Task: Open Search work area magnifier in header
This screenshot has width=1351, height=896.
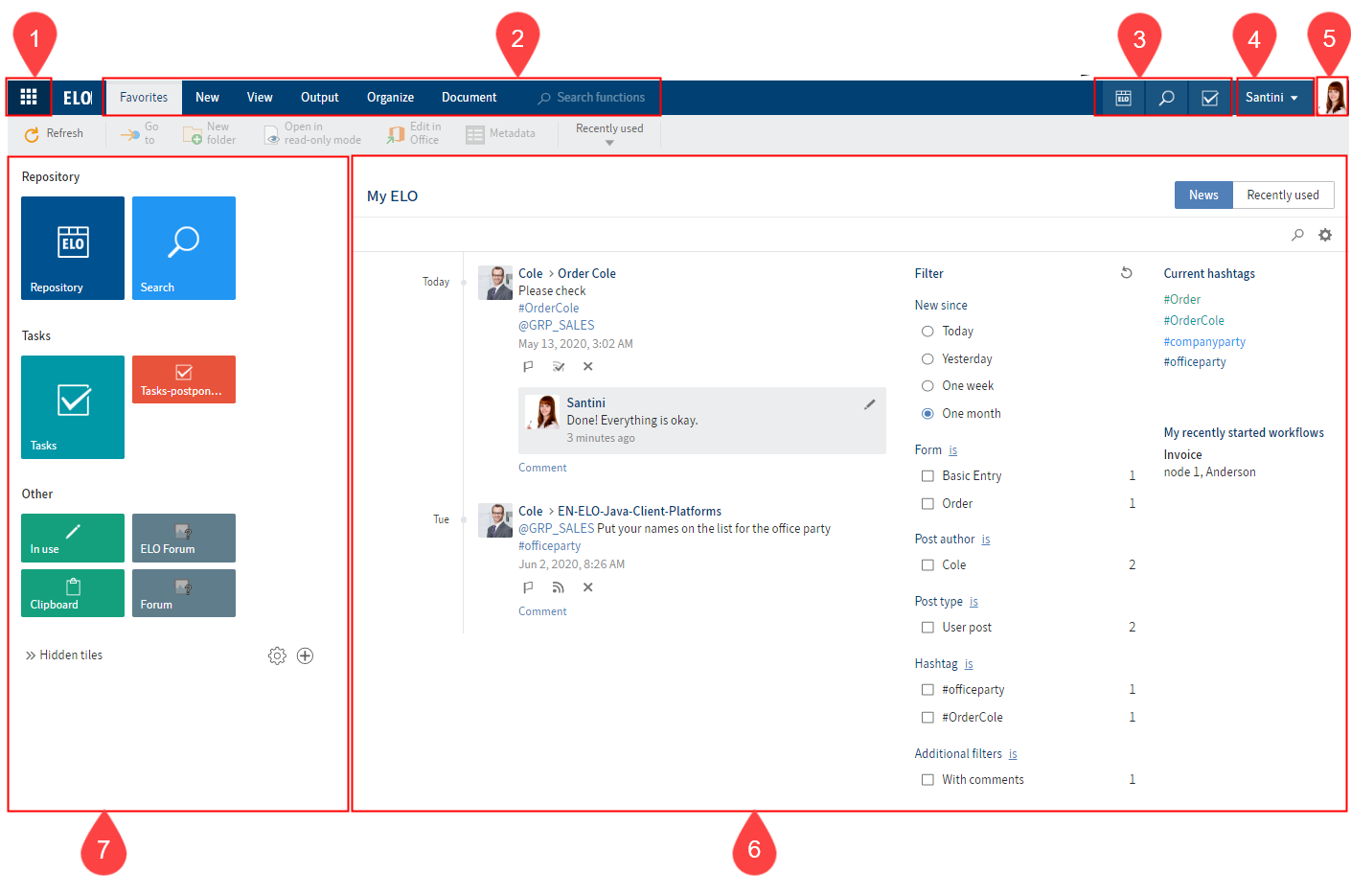Action: pyautogui.click(x=1166, y=98)
